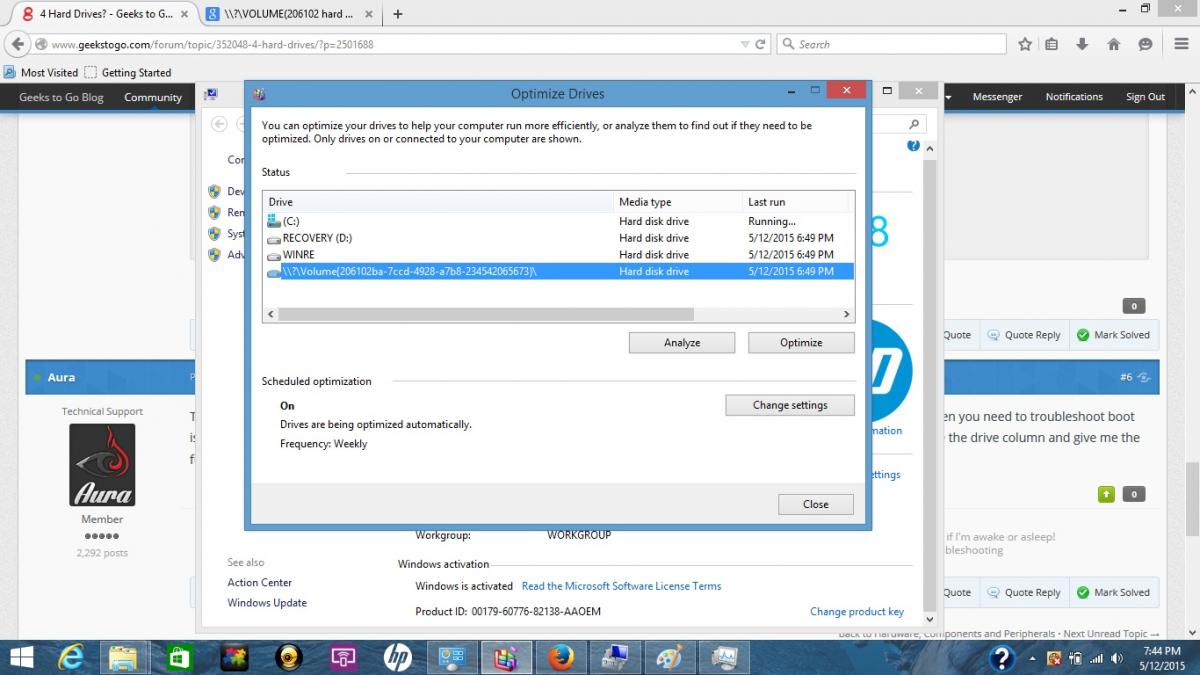
Task: Open Paint palette taskbar icon
Action: point(669,657)
